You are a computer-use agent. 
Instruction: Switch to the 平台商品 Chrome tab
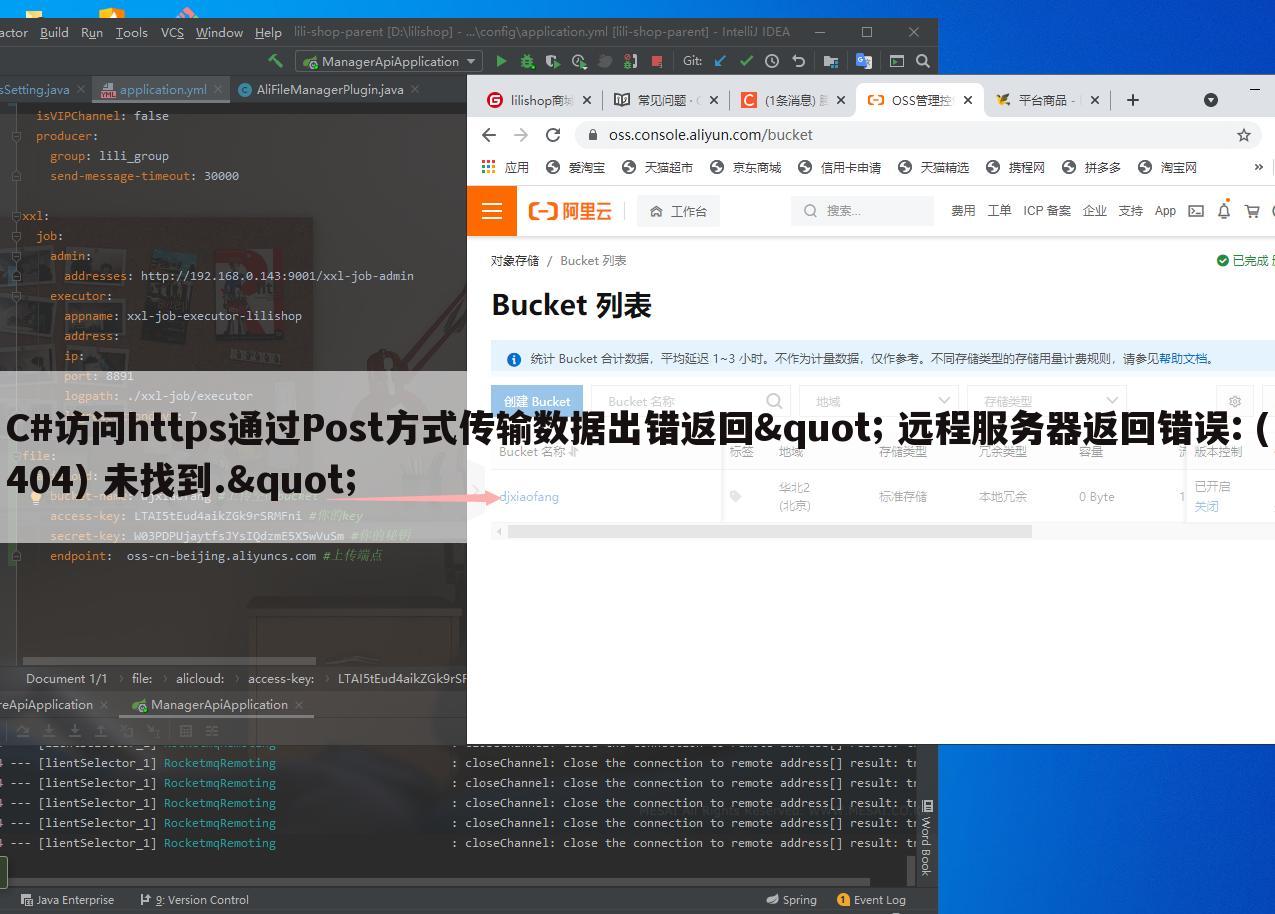pyautogui.click(x=1046, y=100)
